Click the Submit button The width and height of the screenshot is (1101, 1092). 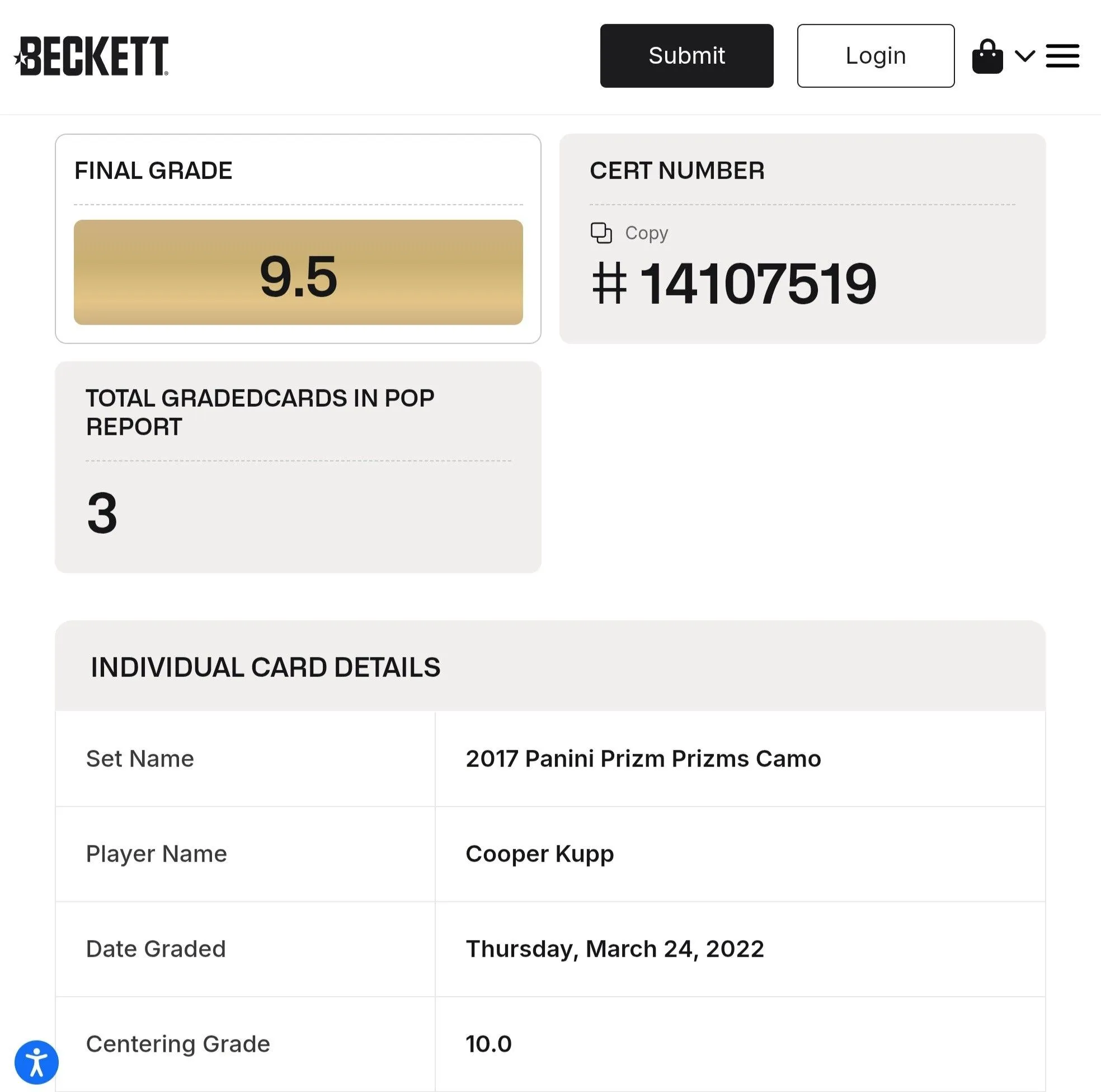click(686, 56)
